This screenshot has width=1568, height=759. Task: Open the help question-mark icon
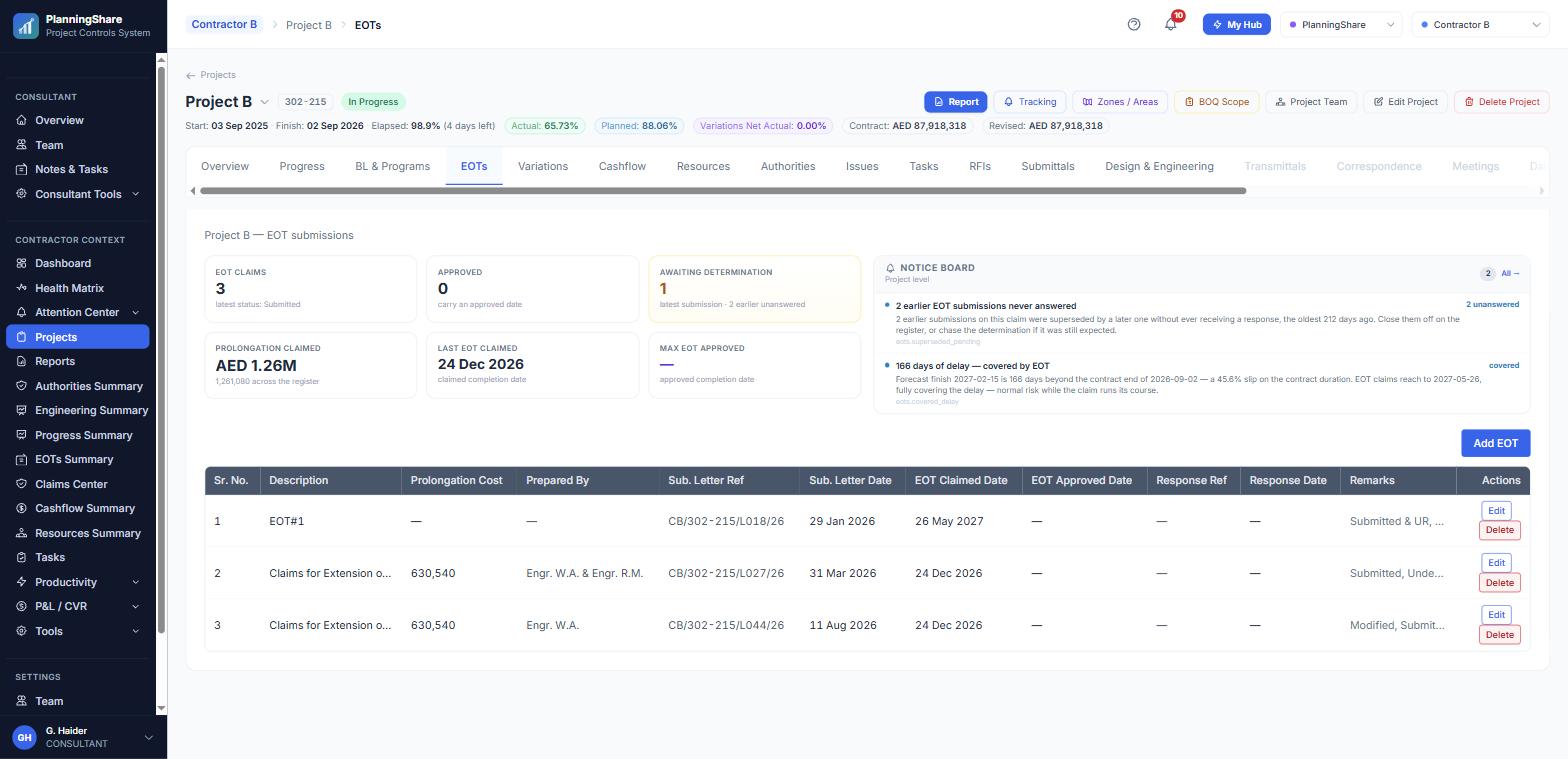pyautogui.click(x=1134, y=25)
